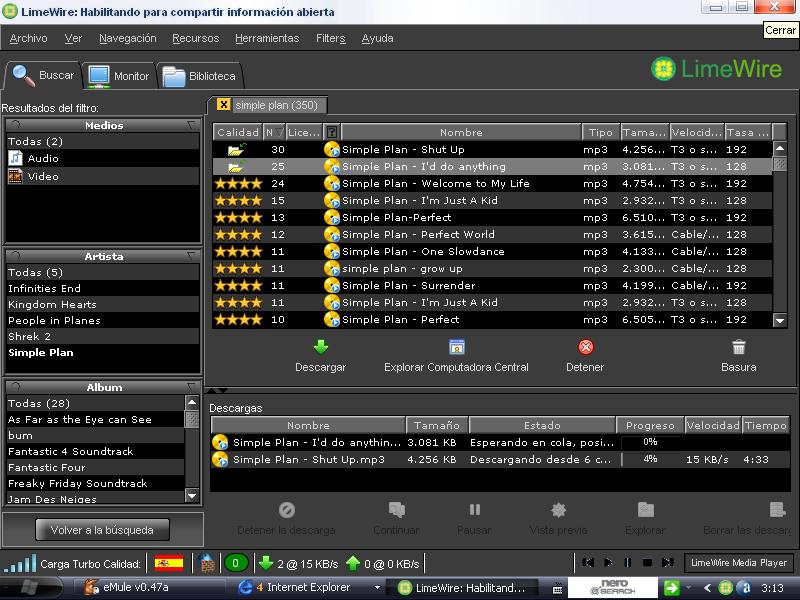Click the question mark column header icon
800x600 pixels.
331,132
